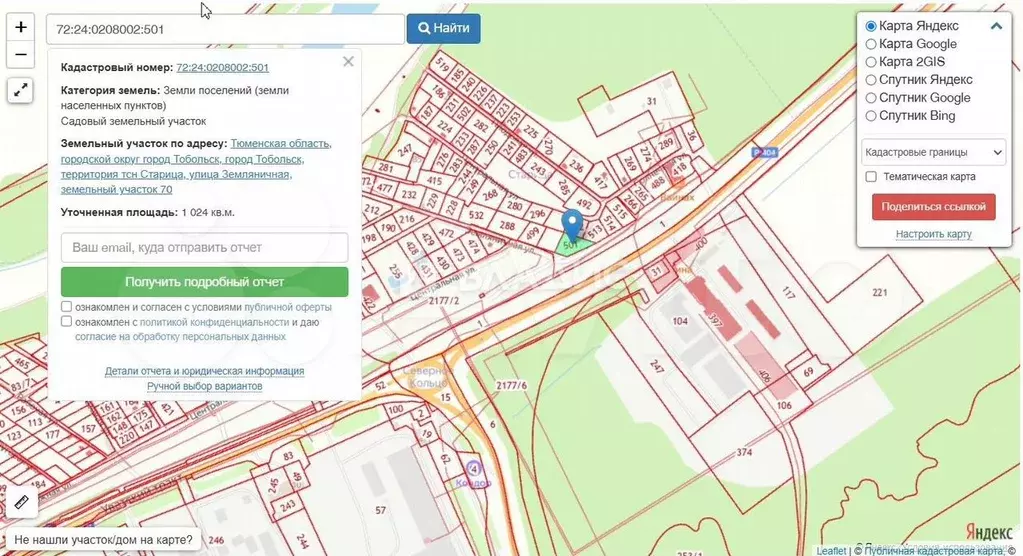Toggle fullscreen map mode

pos(20,90)
